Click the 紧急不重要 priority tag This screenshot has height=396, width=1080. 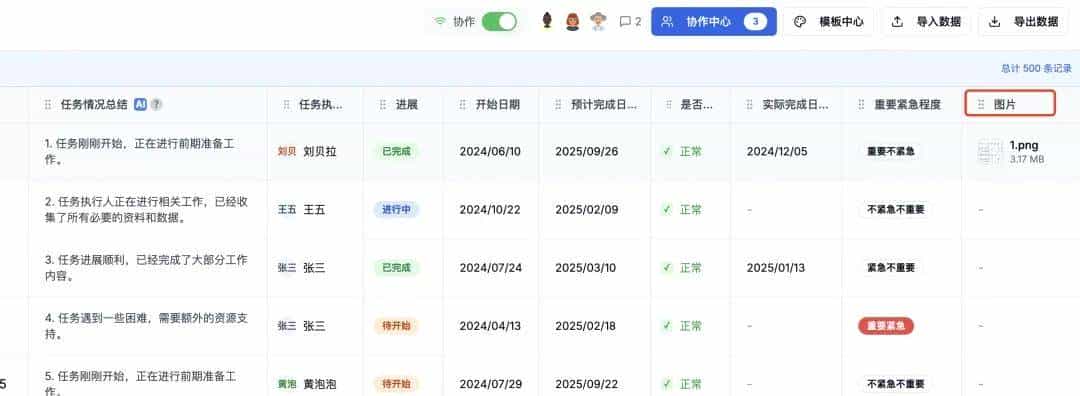point(890,267)
